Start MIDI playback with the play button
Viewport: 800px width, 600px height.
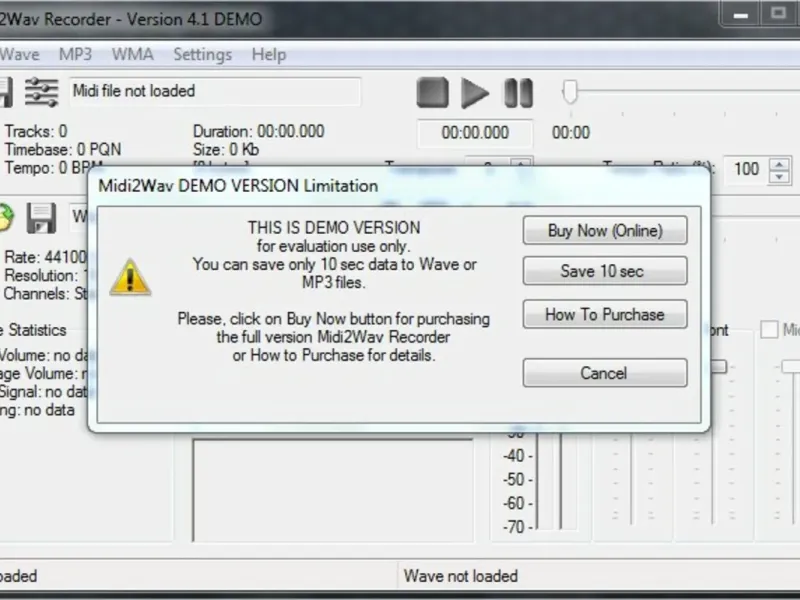[474, 93]
